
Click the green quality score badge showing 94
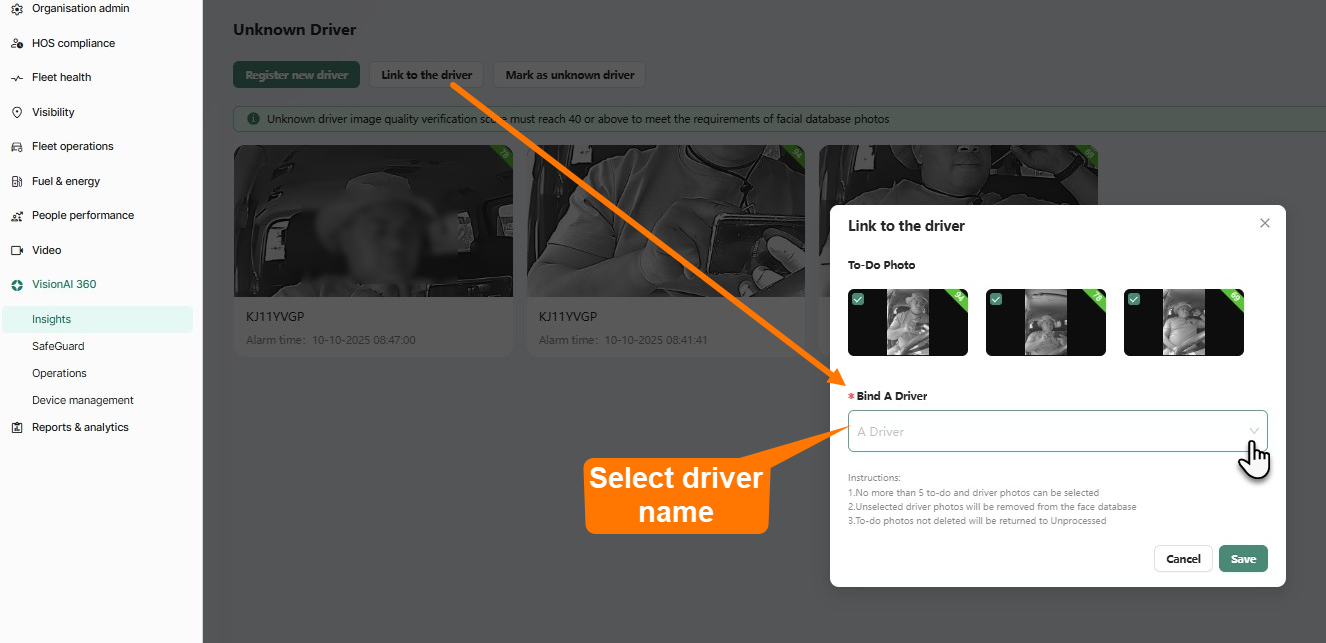[x=957, y=296]
